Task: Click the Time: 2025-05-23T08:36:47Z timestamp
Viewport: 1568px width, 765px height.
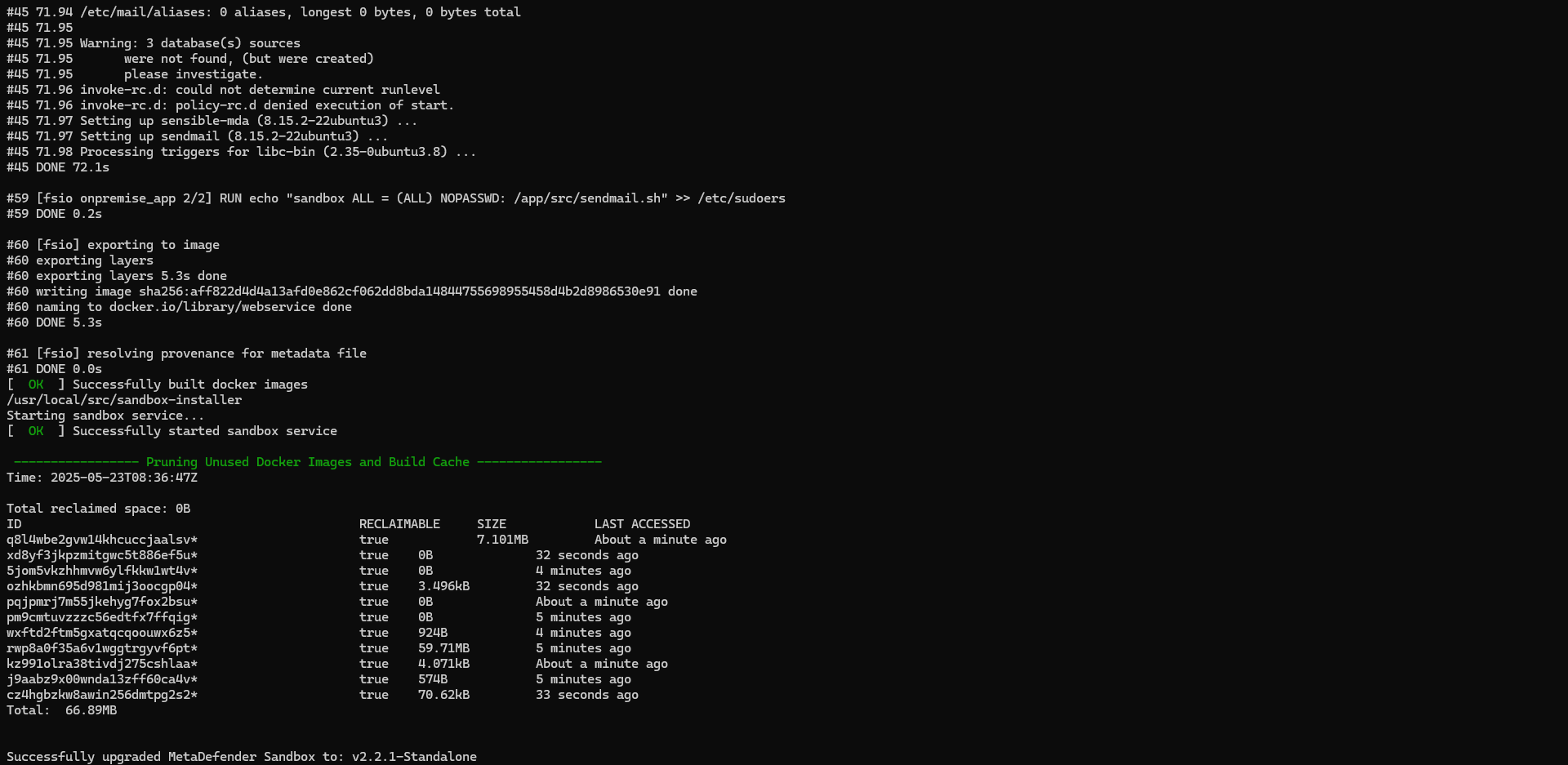Action: pyautogui.click(x=102, y=478)
